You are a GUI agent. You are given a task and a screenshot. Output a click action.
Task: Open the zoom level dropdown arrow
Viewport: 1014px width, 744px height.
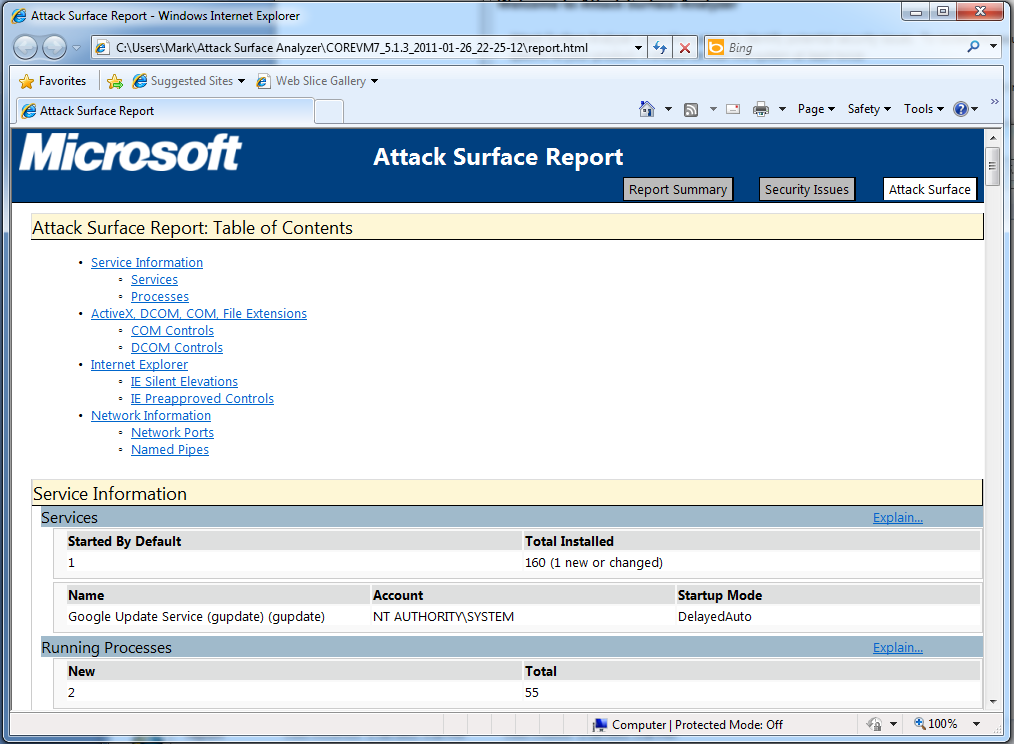point(976,724)
